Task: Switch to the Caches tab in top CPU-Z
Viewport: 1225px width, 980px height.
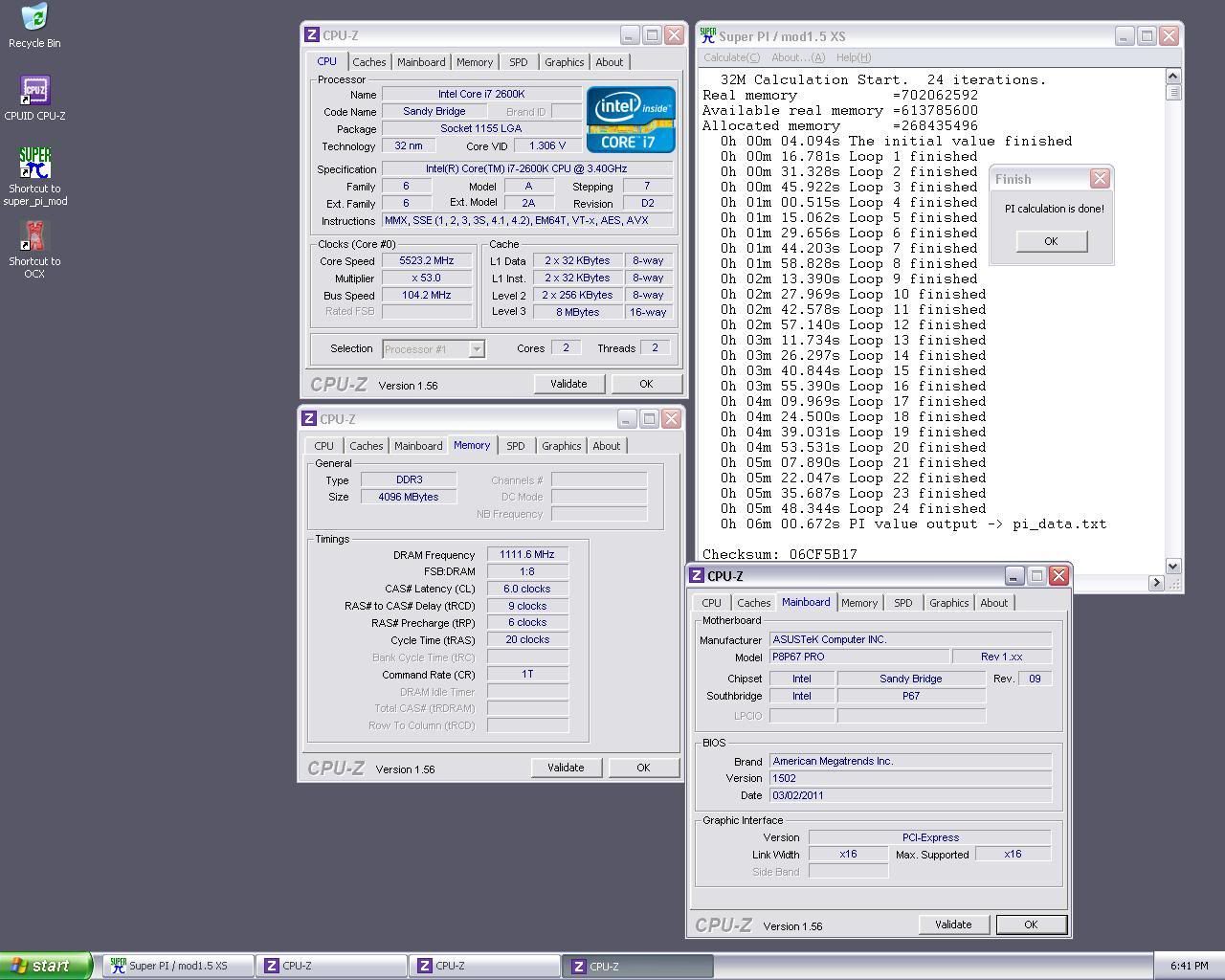Action: click(x=368, y=62)
